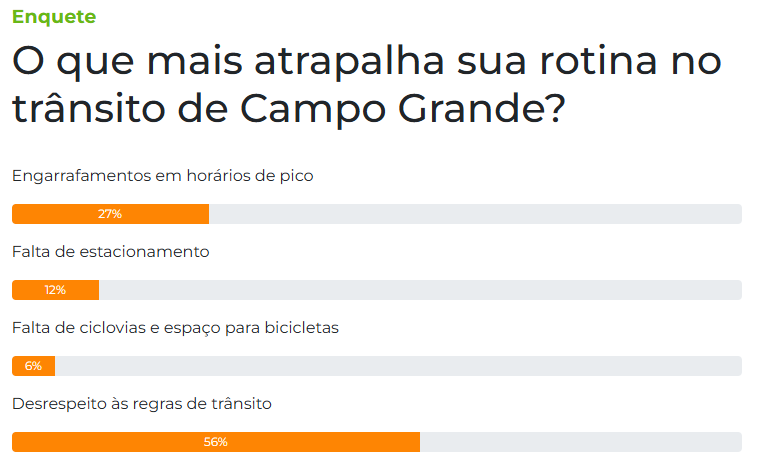
Task: Click the 12% percentage label
Action: click(55, 290)
